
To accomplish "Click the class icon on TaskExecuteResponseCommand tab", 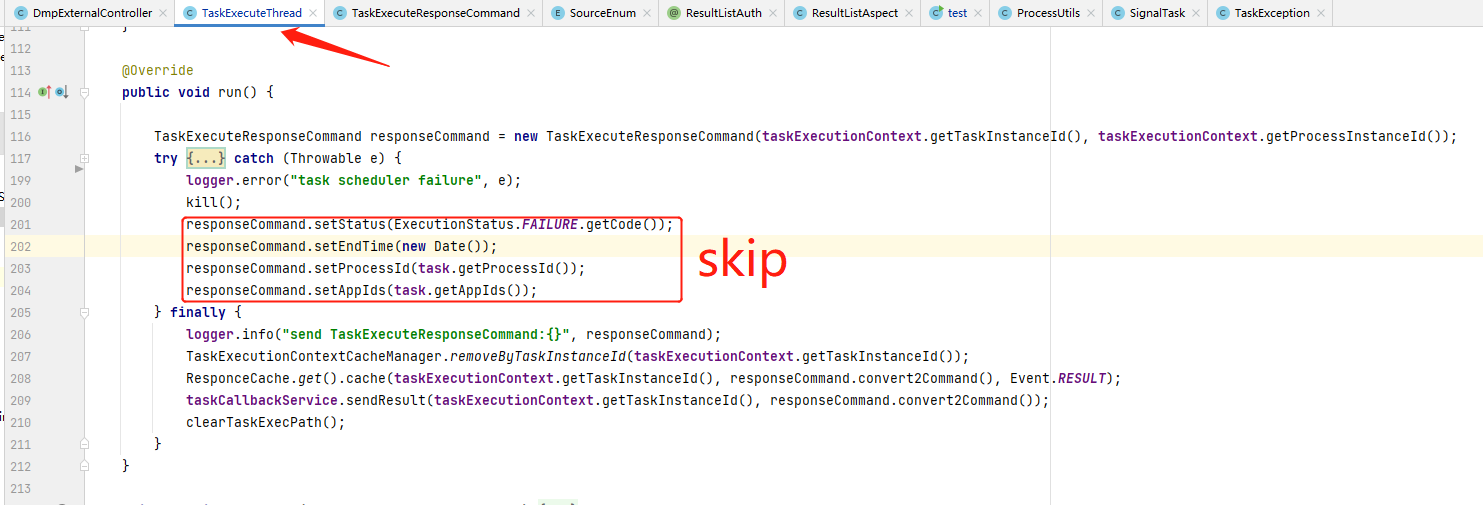I will pos(340,13).
